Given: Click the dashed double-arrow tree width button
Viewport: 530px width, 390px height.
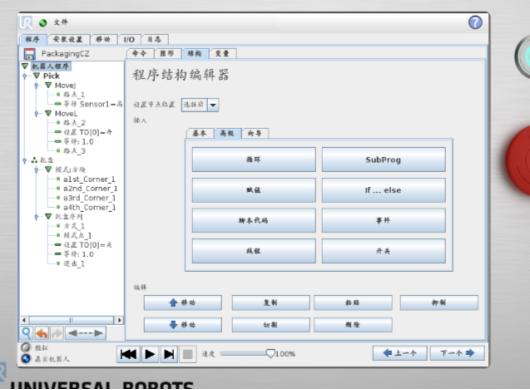Looking at the screenshot, I should (85, 333).
